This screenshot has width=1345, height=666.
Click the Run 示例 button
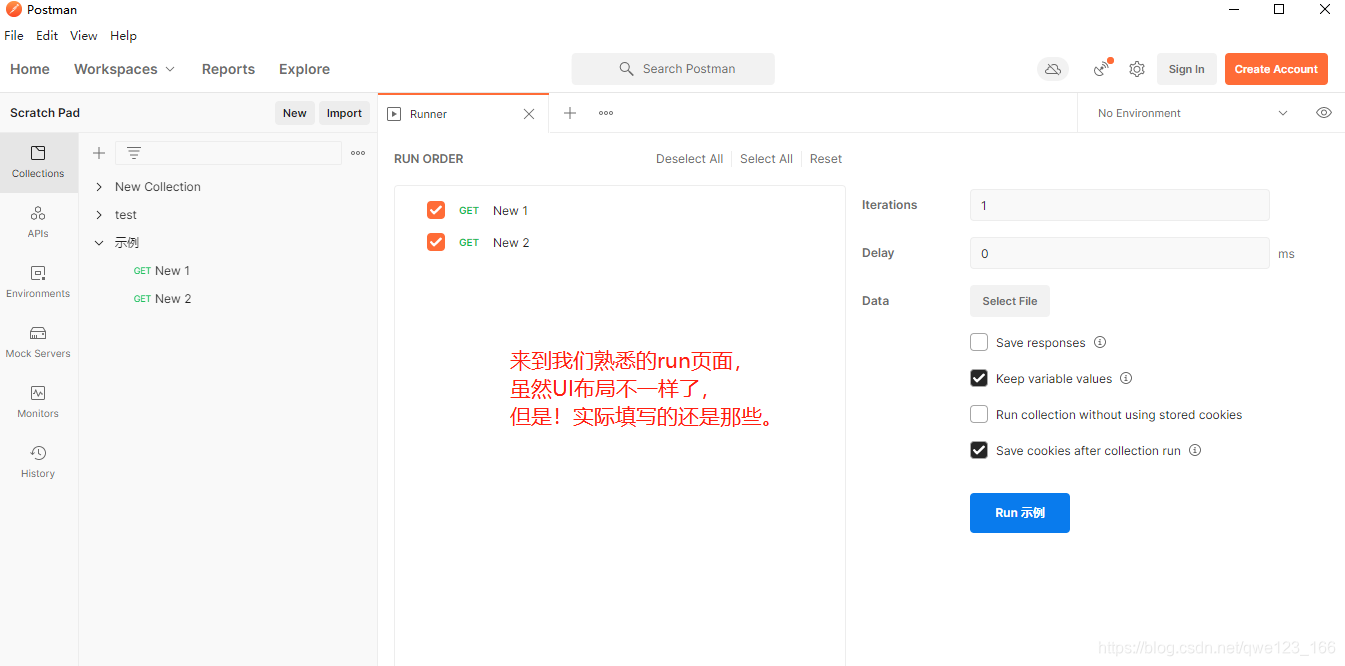pos(1020,513)
